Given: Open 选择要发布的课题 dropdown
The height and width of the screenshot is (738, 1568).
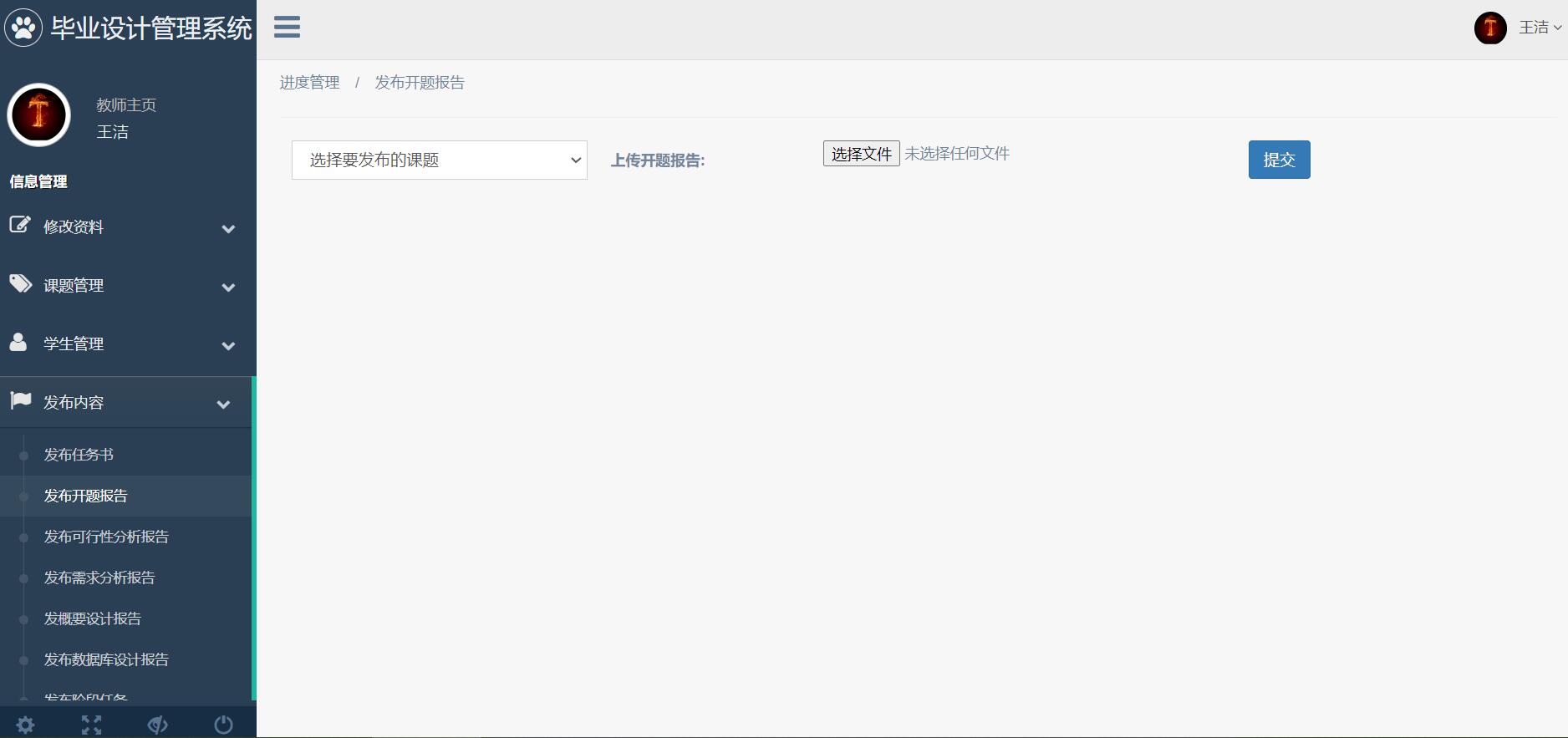Looking at the screenshot, I should [440, 160].
